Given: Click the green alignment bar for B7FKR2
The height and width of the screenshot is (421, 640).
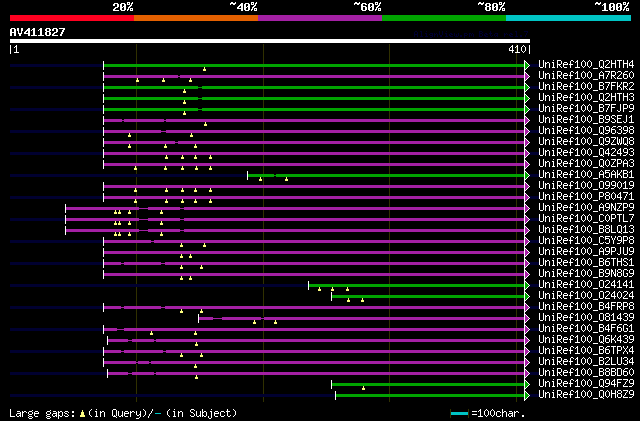Looking at the screenshot, I should (x=314, y=87).
